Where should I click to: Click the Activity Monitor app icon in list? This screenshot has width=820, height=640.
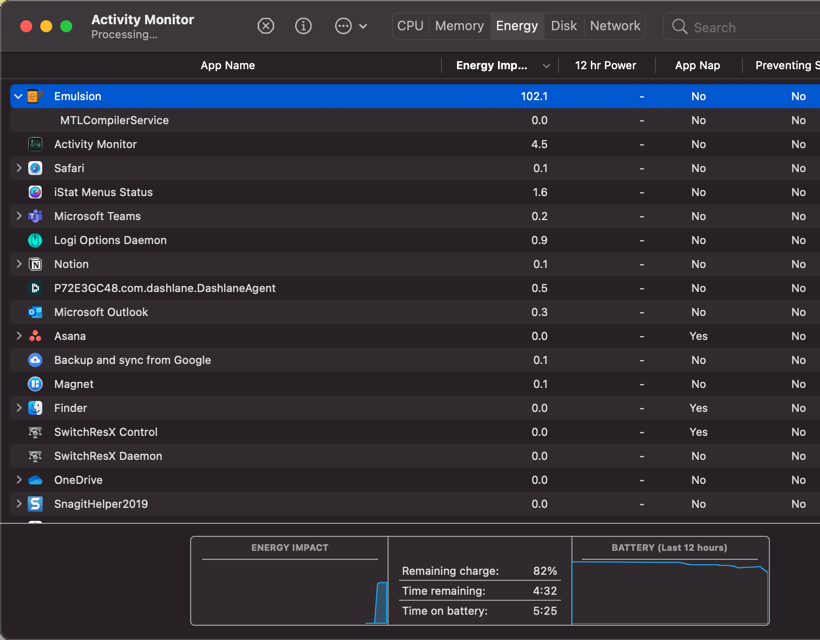pyautogui.click(x=35, y=144)
